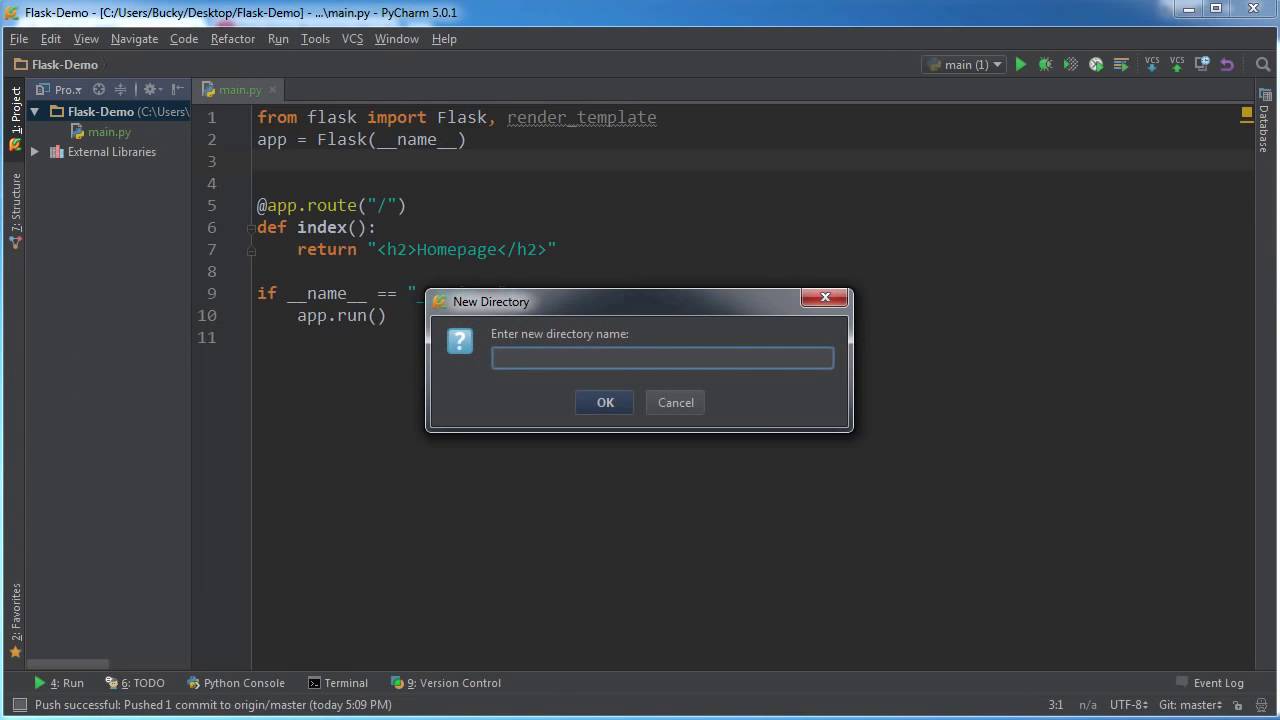Close the main.py editor tab
Screen dimensions: 1280x720
pyautogui.click(x=274, y=90)
